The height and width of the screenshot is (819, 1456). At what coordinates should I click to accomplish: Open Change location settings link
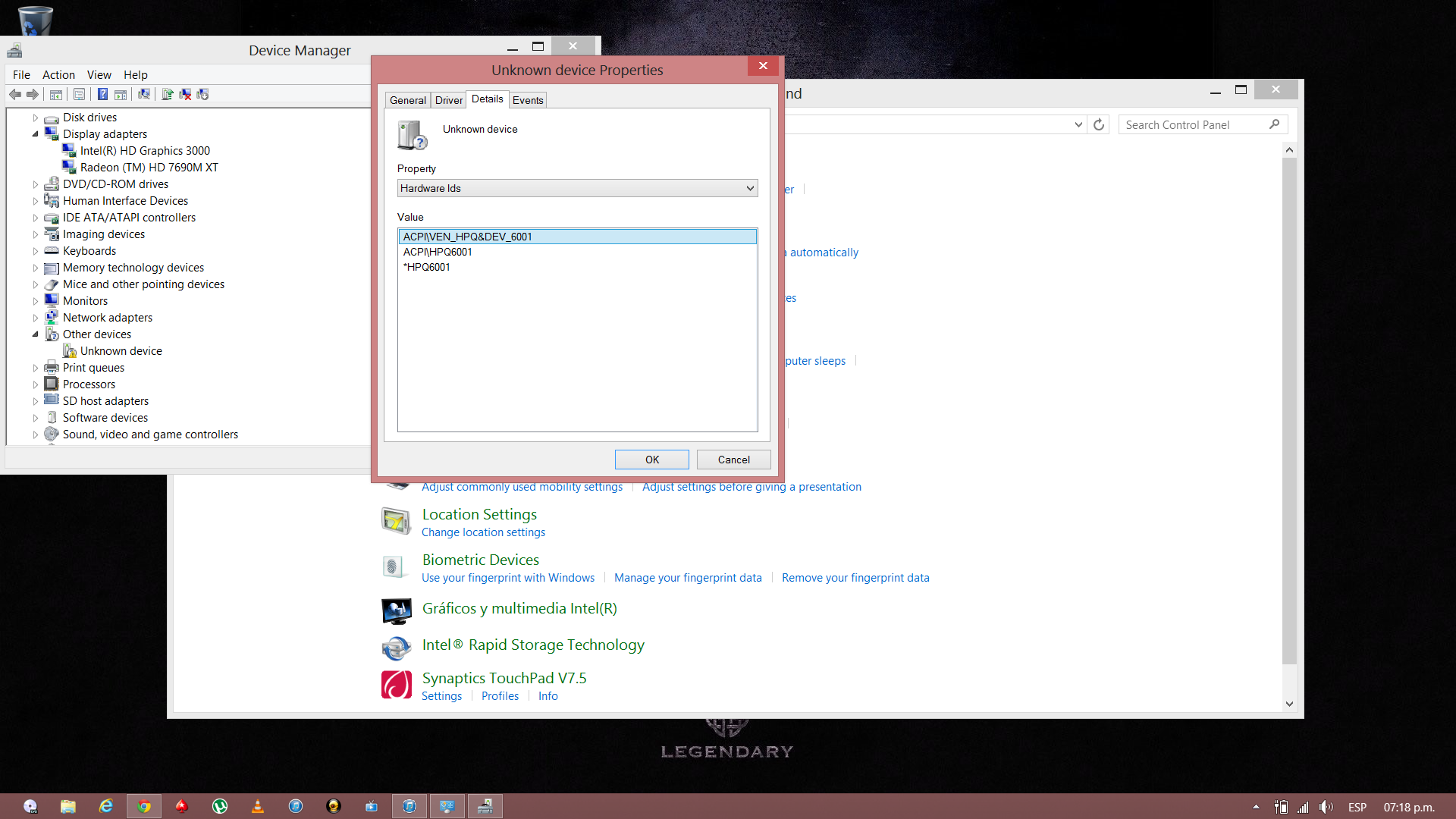point(483,532)
